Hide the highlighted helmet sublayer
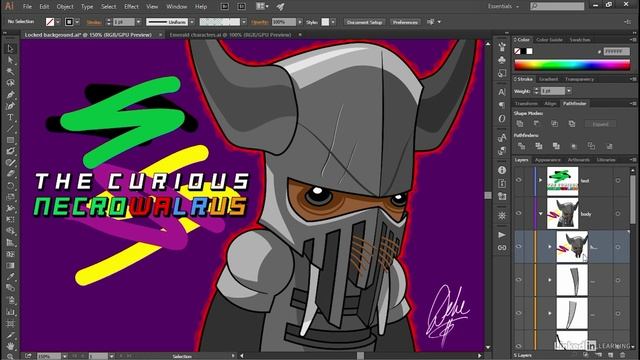640x360 pixels. pos(519,247)
